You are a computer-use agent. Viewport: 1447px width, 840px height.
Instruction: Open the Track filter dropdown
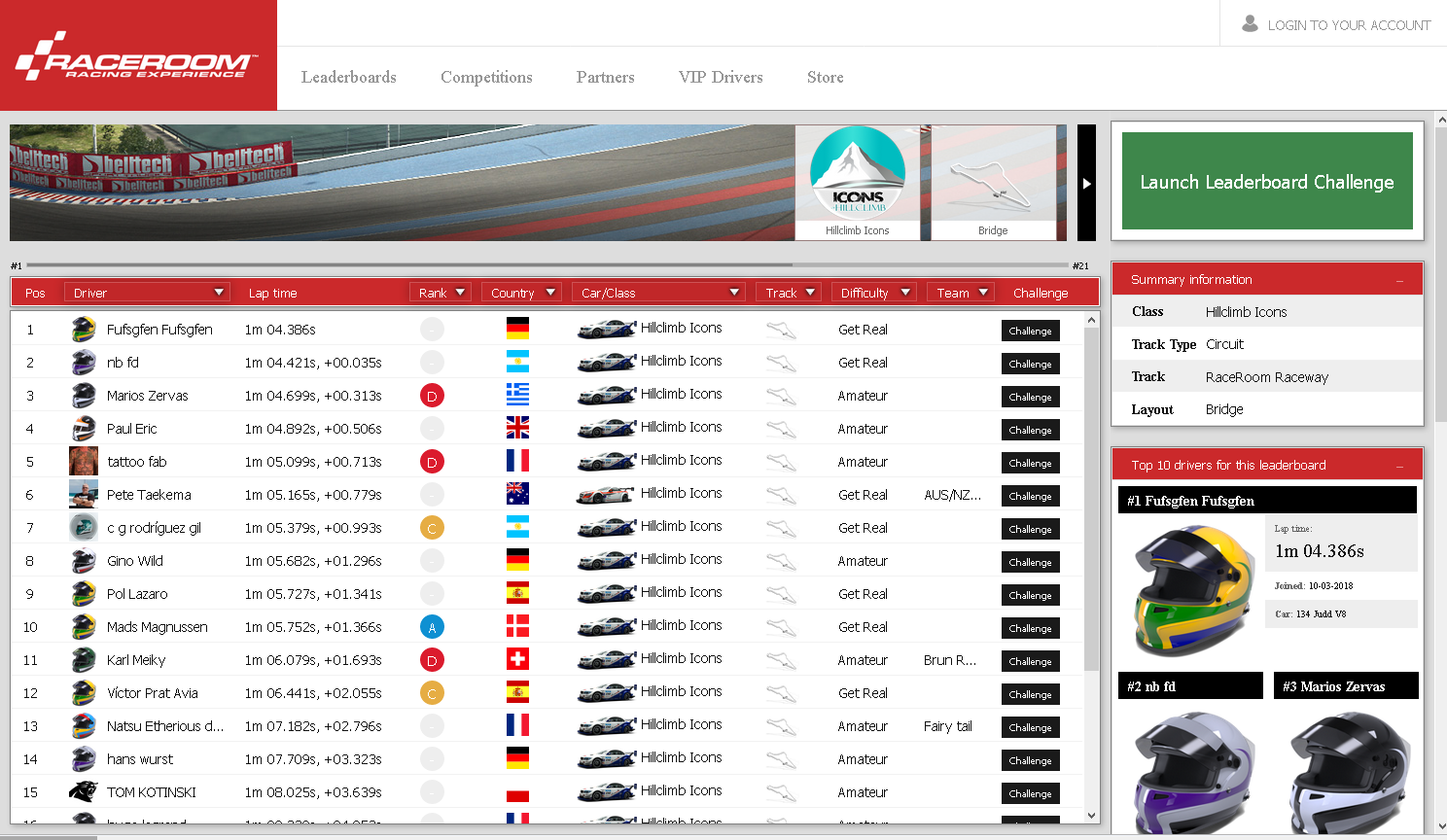pyautogui.click(x=789, y=293)
